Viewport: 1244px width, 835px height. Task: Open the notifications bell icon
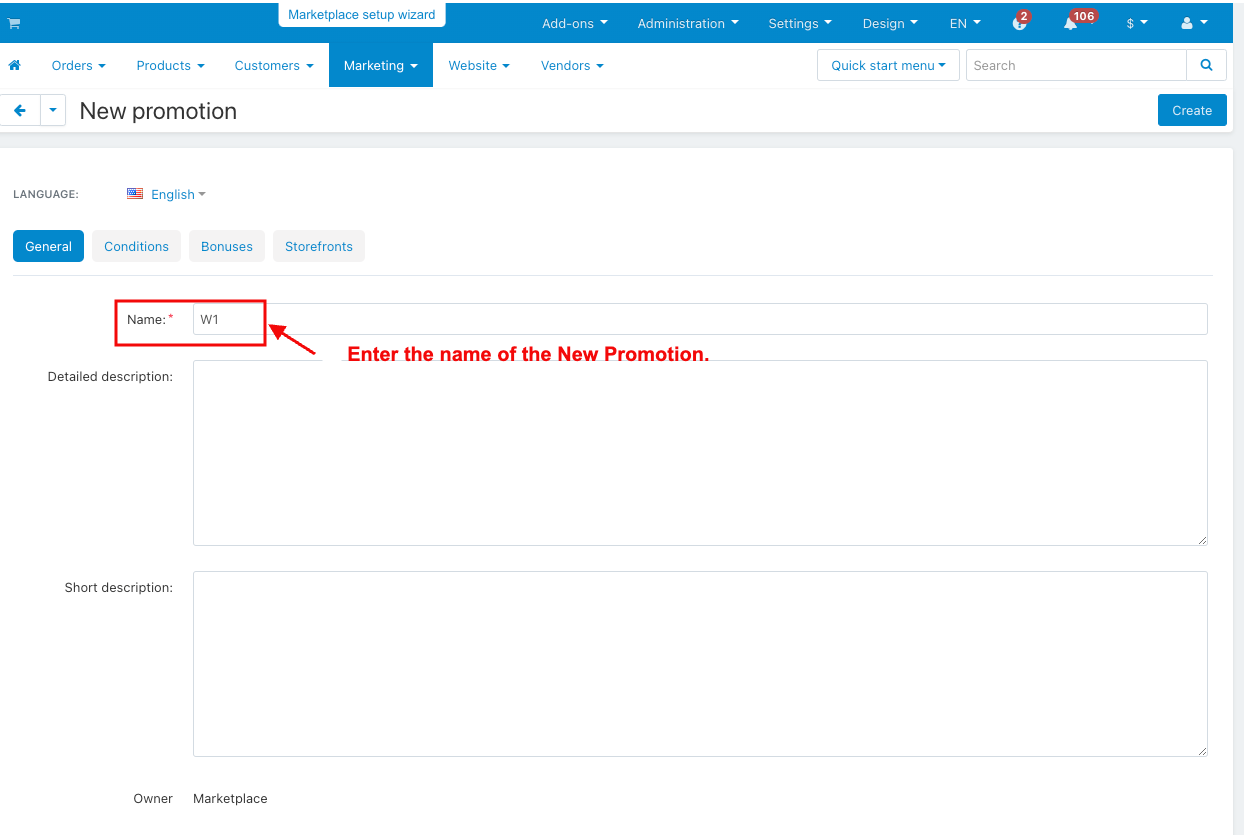1071,23
